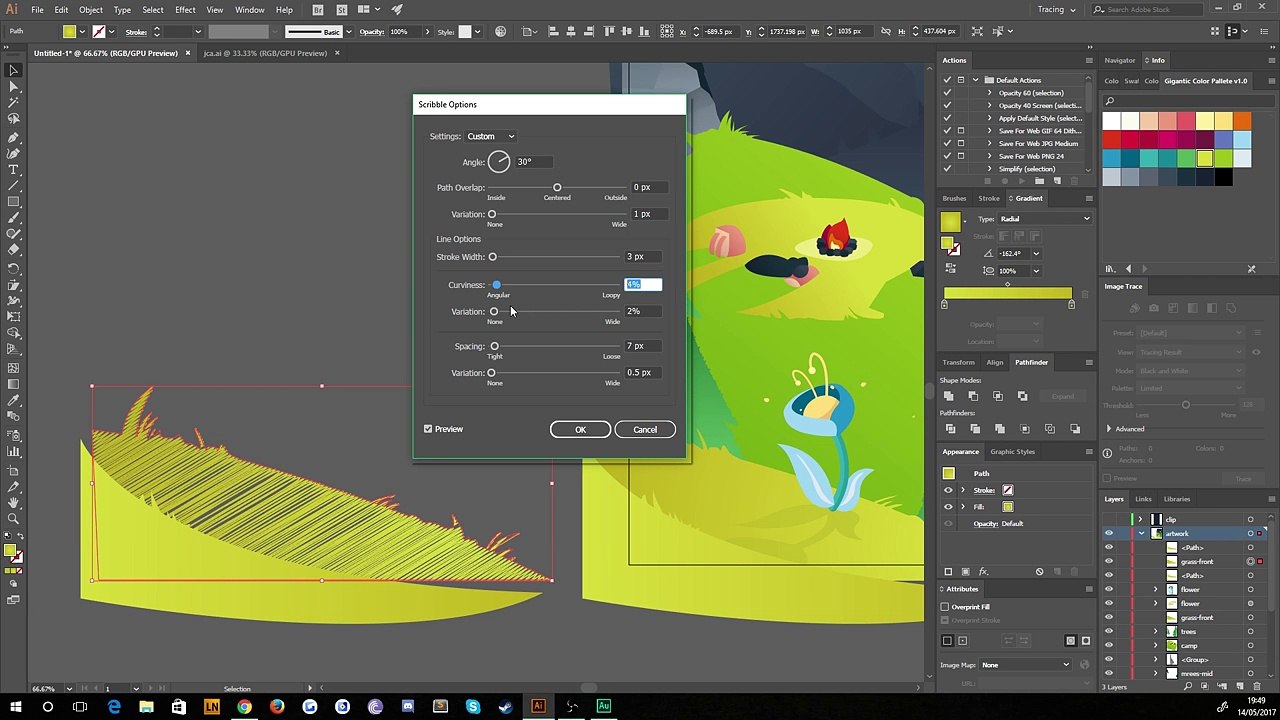1280x720 pixels.
Task: Click the Minus Front shape mode icon
Action: pos(973,396)
